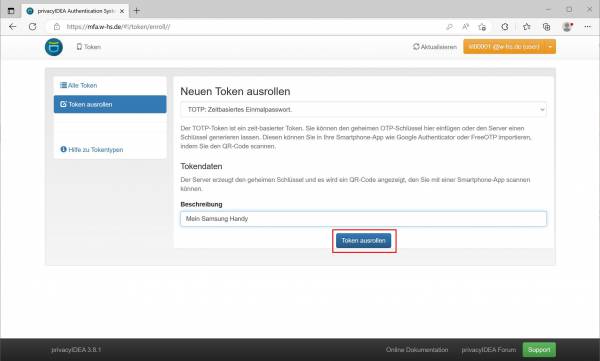Open the orange user account button
The height and width of the screenshot is (361, 600).
[504, 46]
